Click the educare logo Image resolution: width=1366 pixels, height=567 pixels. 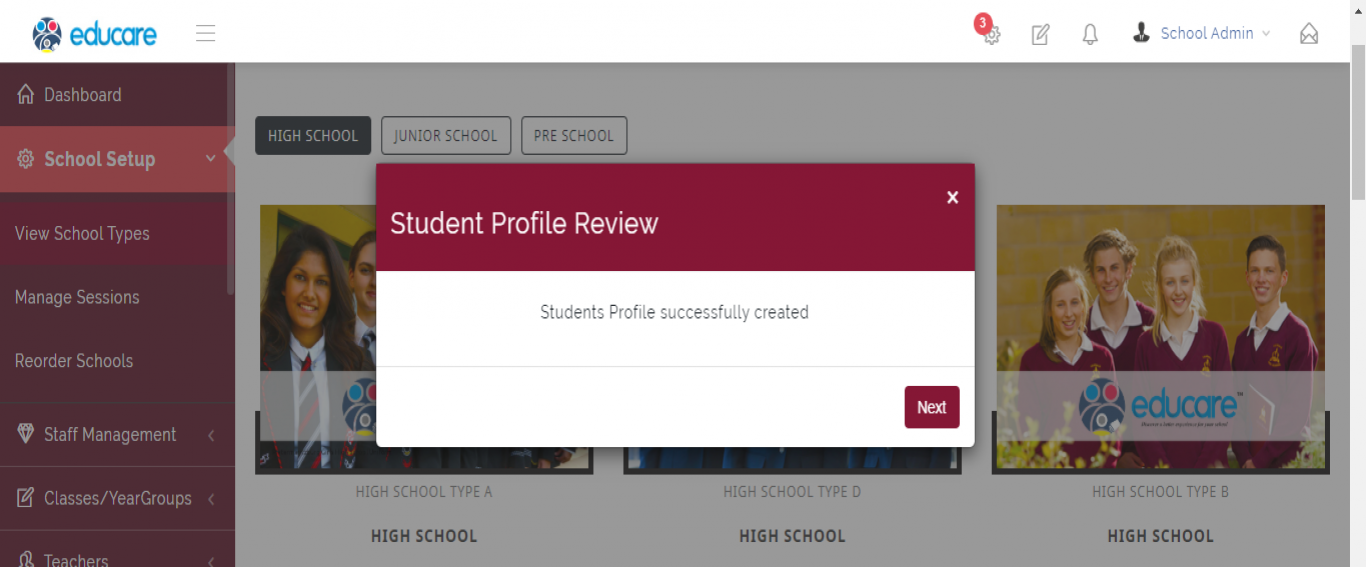click(x=94, y=34)
